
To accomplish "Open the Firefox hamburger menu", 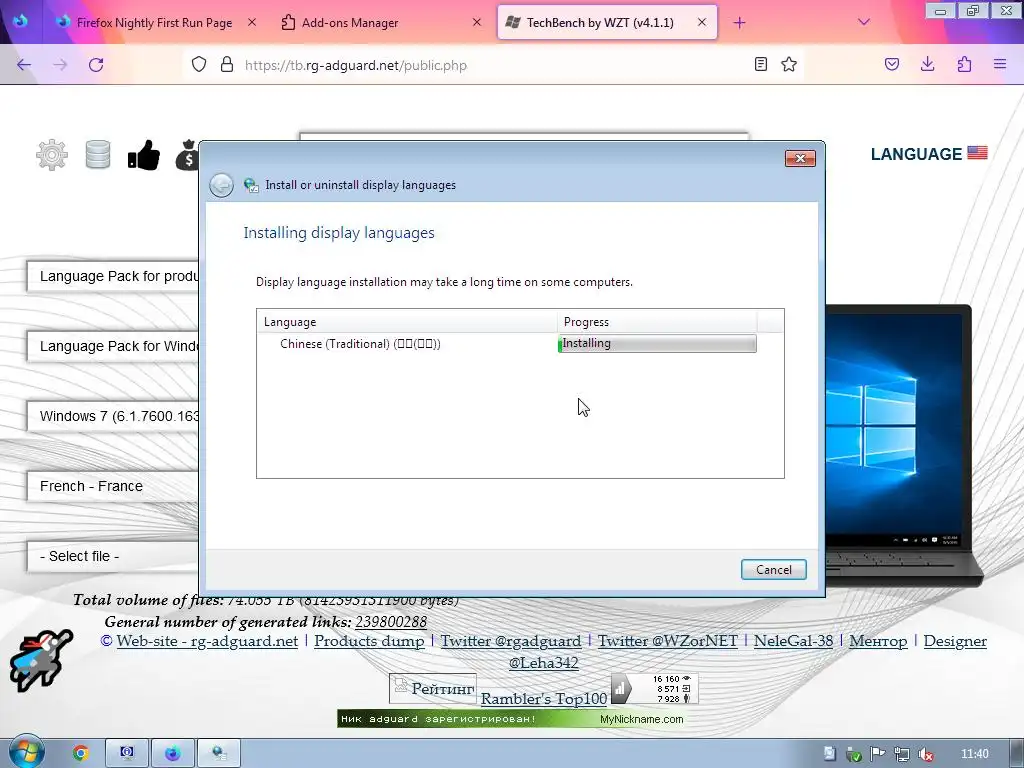I will tap(1000, 64).
